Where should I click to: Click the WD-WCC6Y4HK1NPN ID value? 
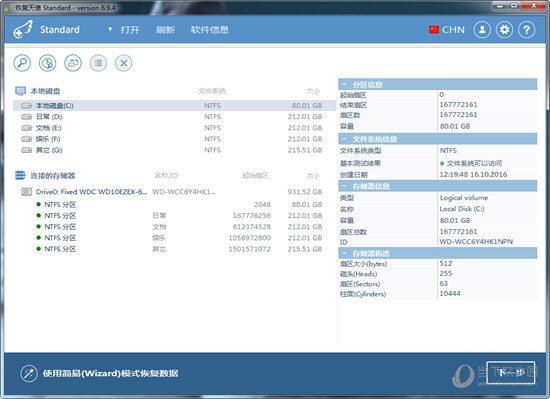476,242
